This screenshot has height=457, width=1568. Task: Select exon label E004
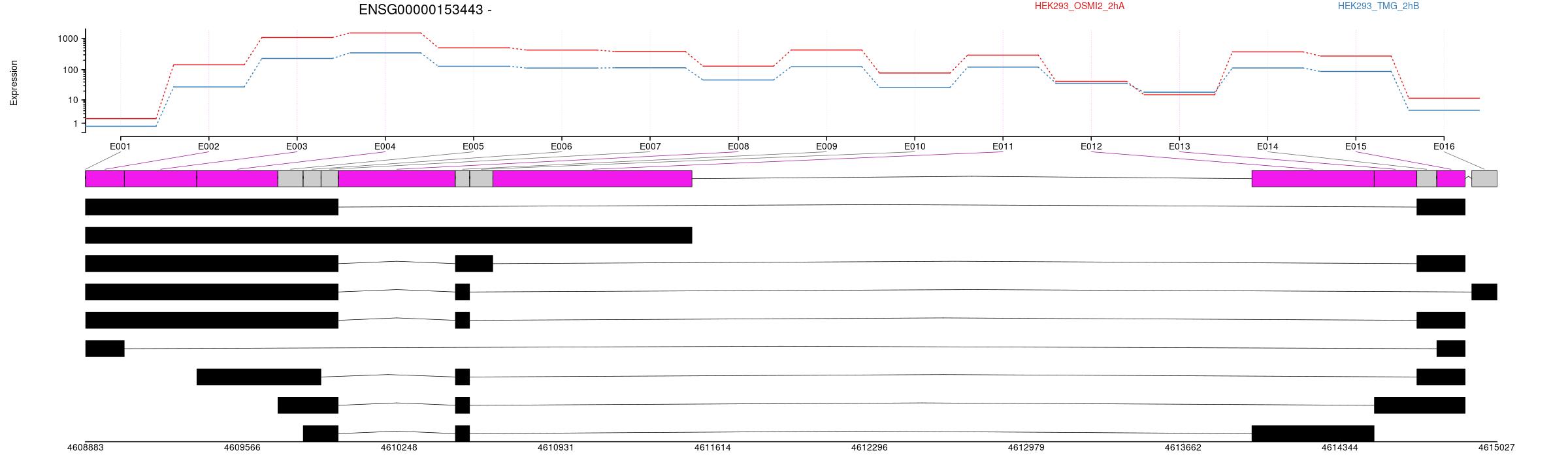(385, 146)
